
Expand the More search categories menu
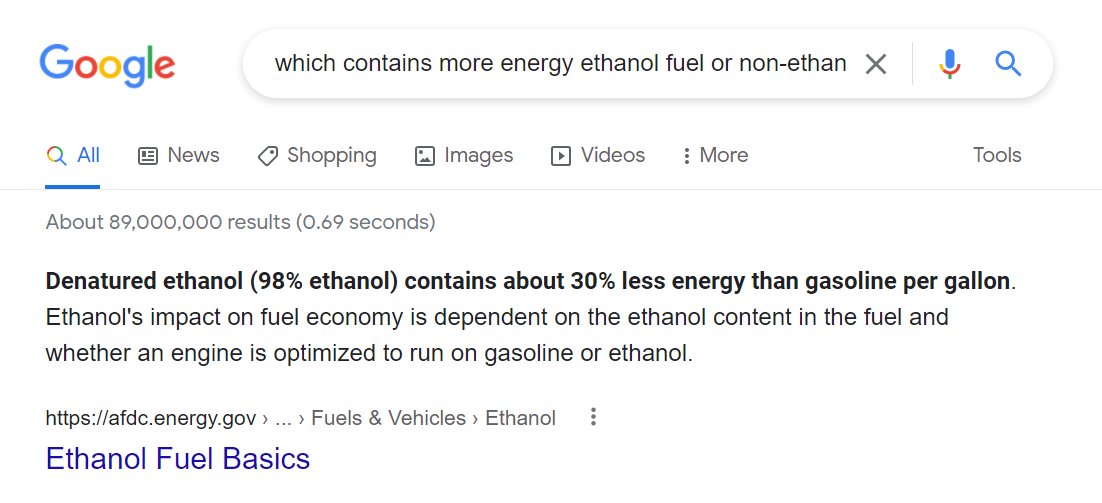715,155
